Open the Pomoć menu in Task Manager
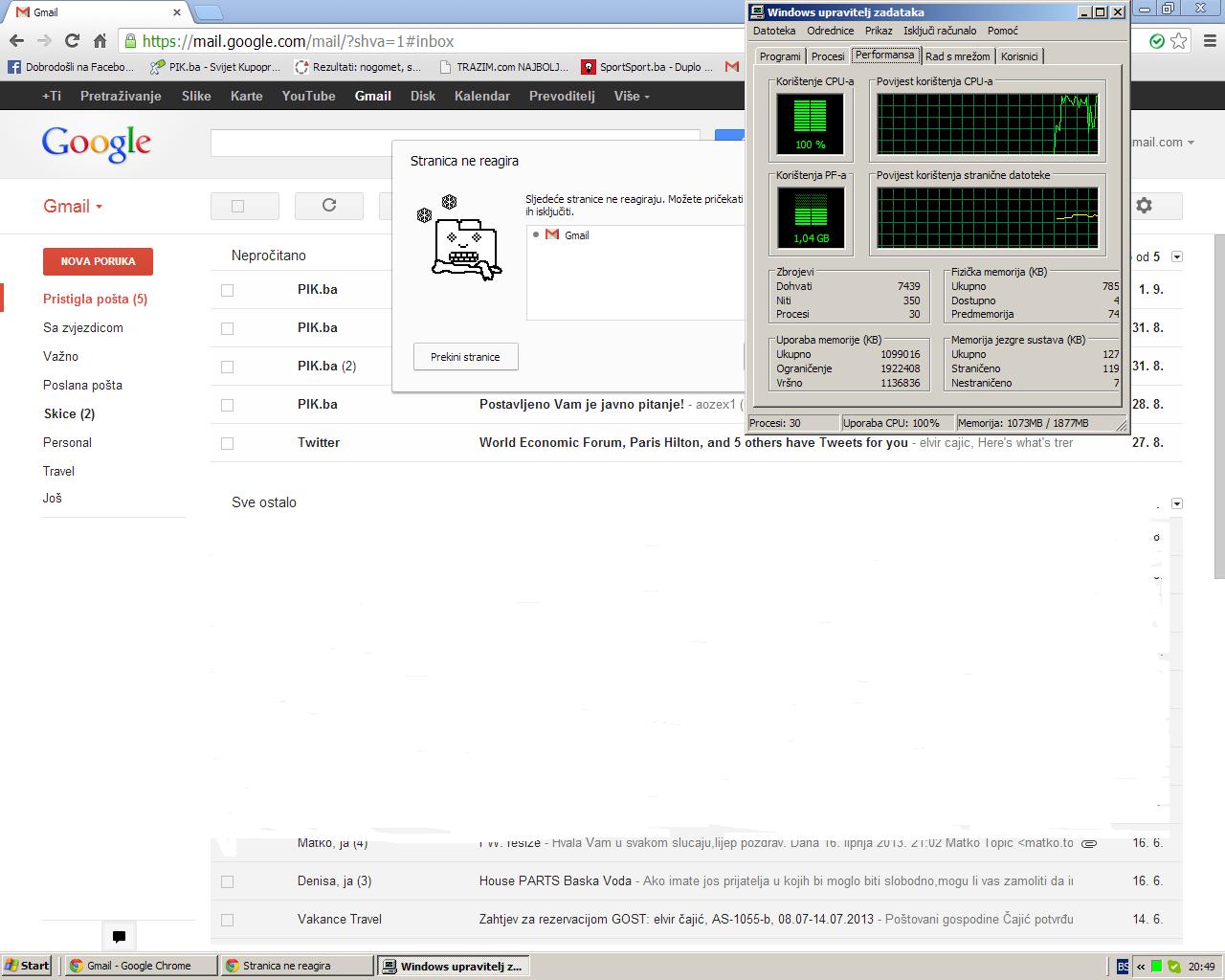Image resolution: width=1225 pixels, height=980 pixels. (1003, 31)
